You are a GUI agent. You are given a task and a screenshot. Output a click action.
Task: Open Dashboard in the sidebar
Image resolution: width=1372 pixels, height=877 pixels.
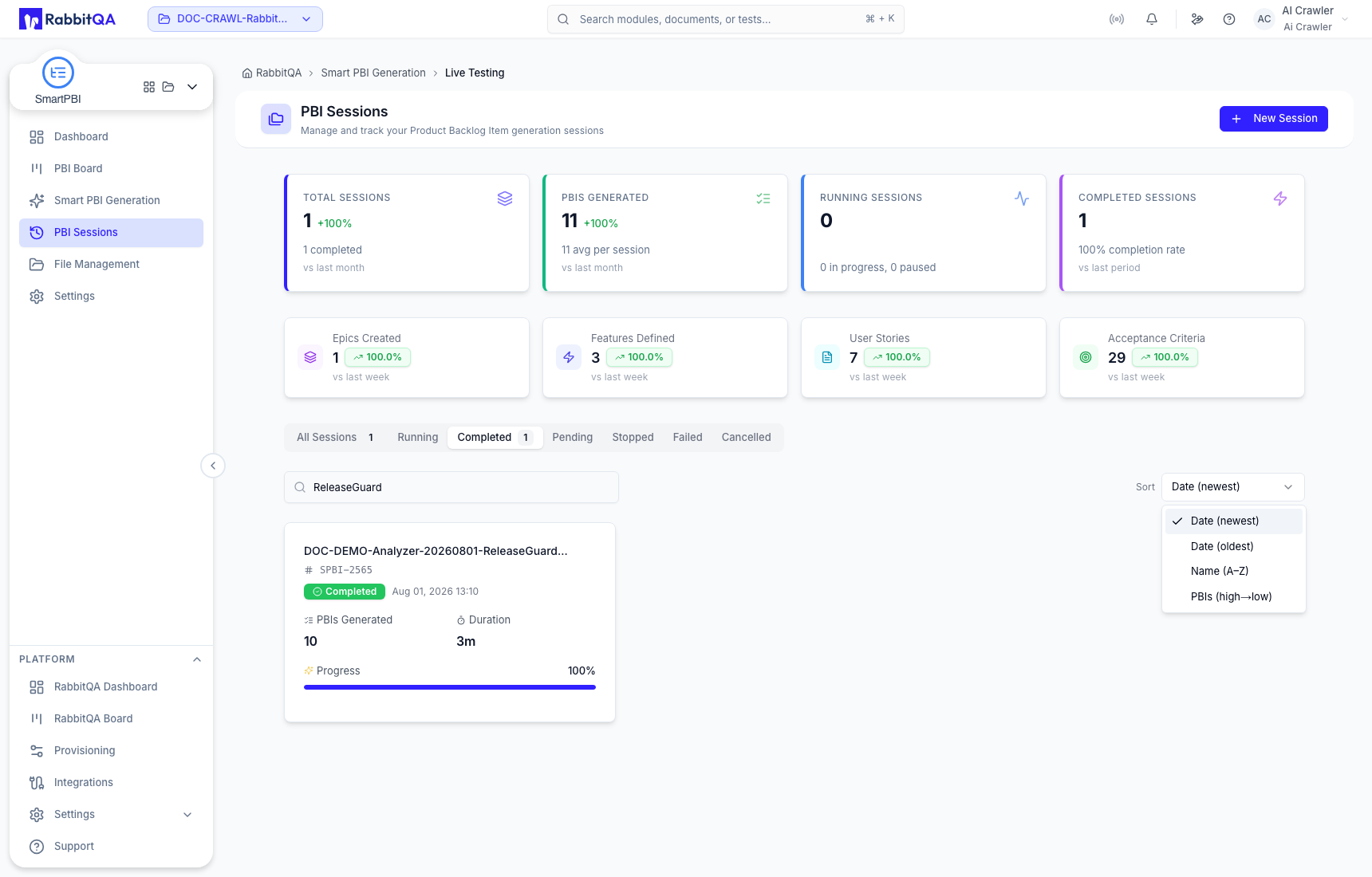point(112,137)
